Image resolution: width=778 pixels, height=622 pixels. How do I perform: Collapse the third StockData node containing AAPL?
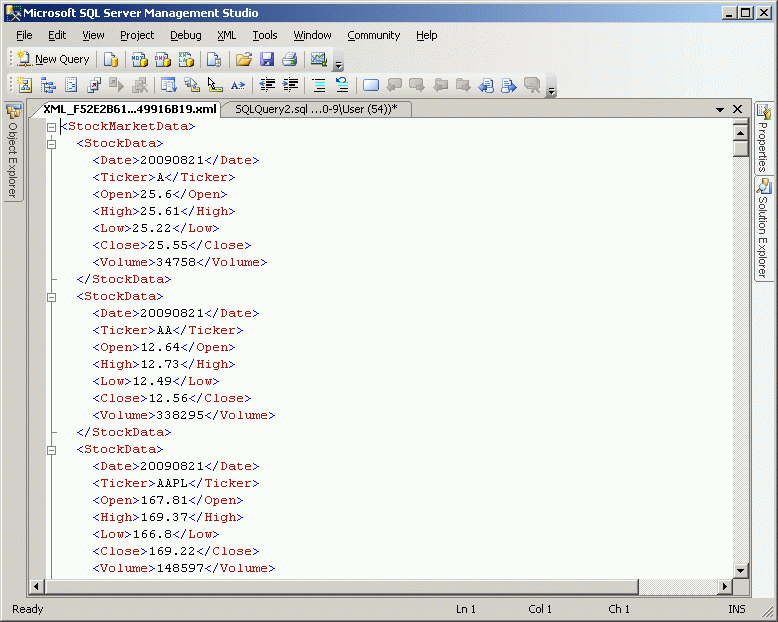tap(51, 450)
